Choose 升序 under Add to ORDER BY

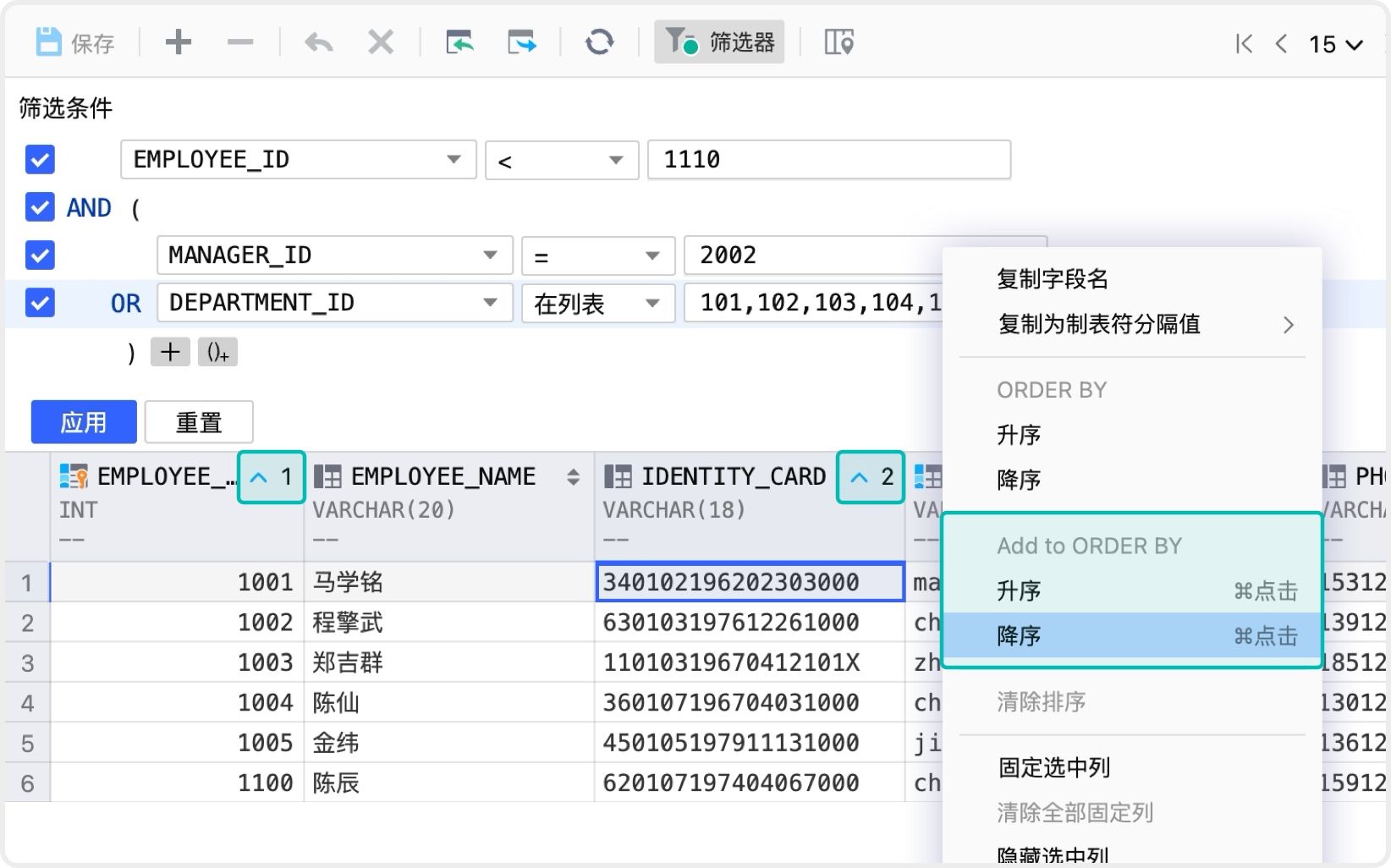[1132, 591]
